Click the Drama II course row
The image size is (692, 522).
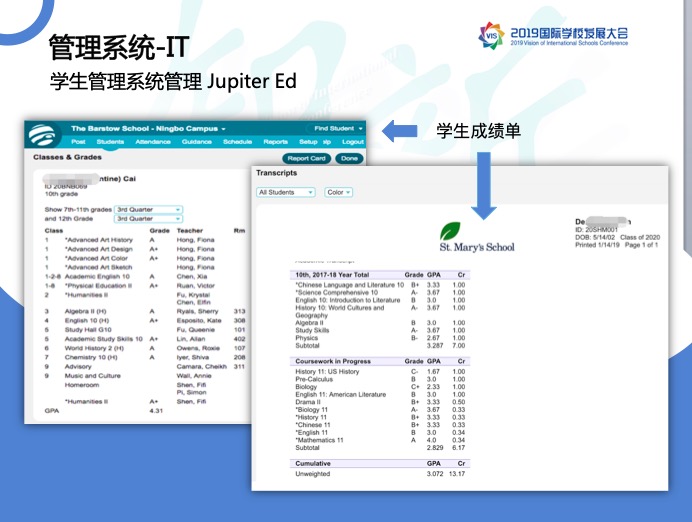pos(380,402)
